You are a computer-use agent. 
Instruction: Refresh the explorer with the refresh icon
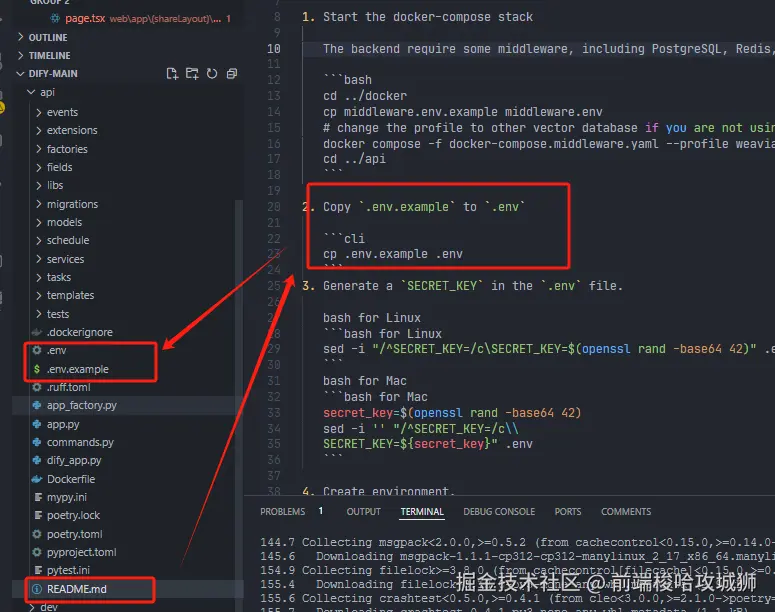tap(212, 74)
